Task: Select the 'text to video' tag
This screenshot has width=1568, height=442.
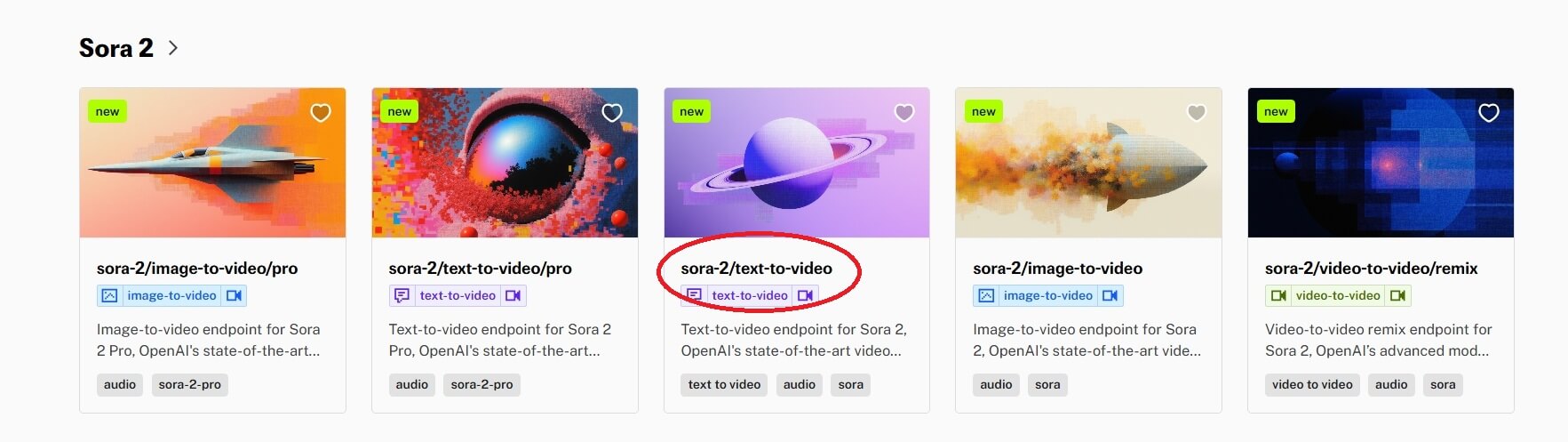Action: tap(724, 384)
